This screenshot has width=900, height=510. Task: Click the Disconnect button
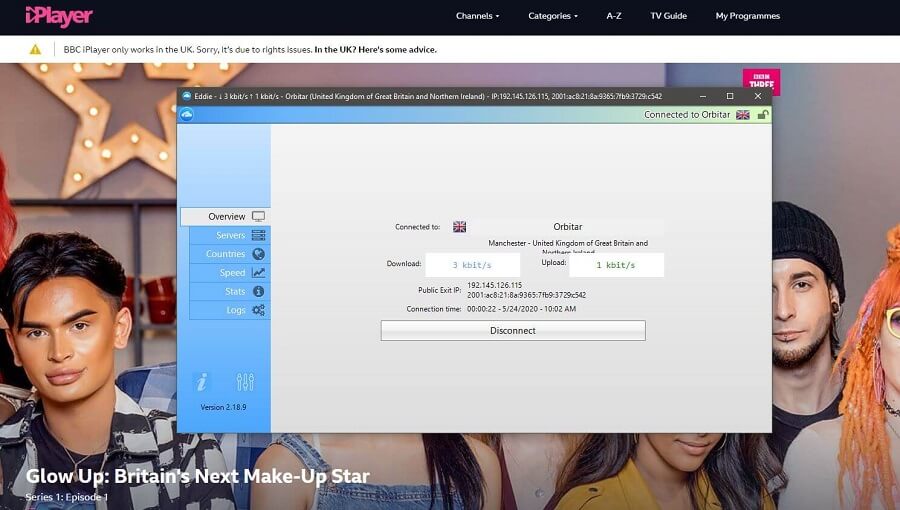[x=513, y=330]
